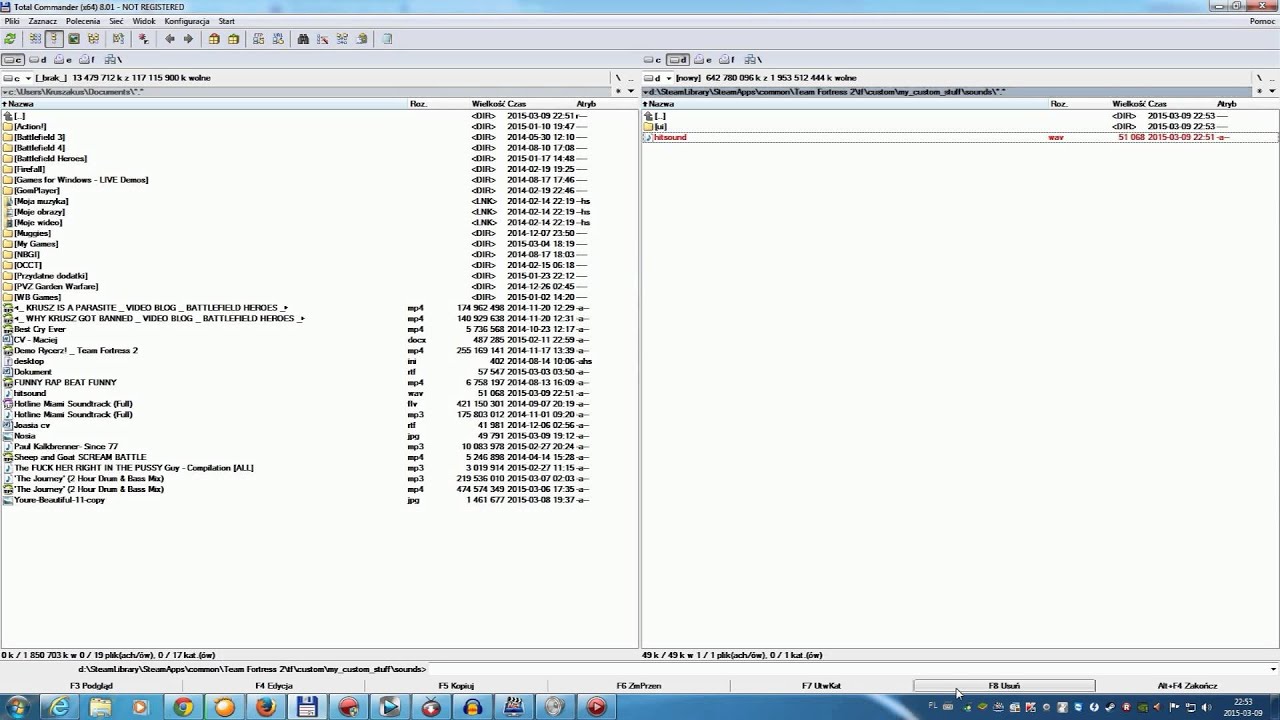Open network neighborhood icon in left drive bar
The height and width of the screenshot is (720, 1280).
coord(111,60)
